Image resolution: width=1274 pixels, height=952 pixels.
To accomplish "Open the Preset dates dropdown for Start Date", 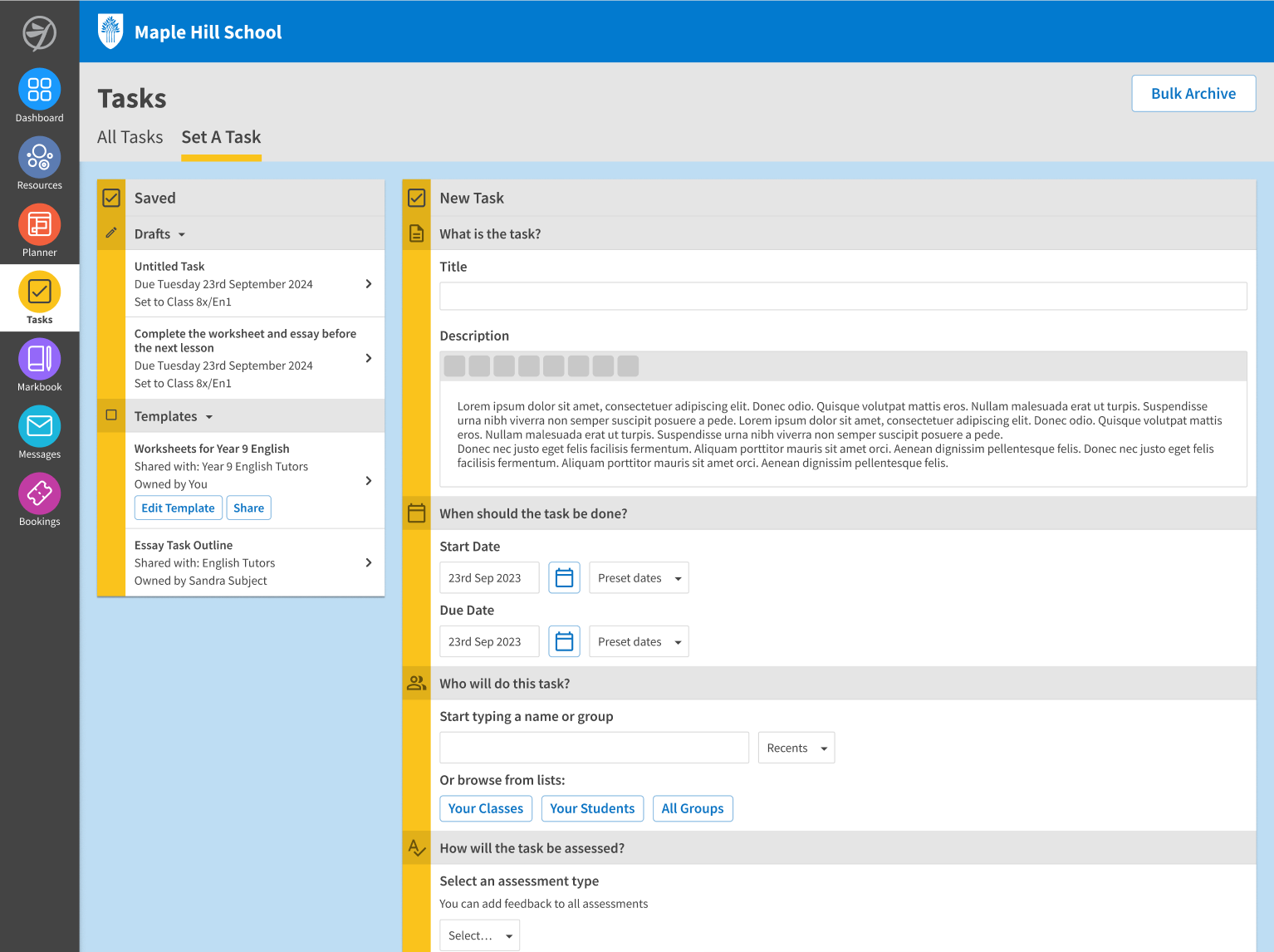I will [x=638, y=577].
